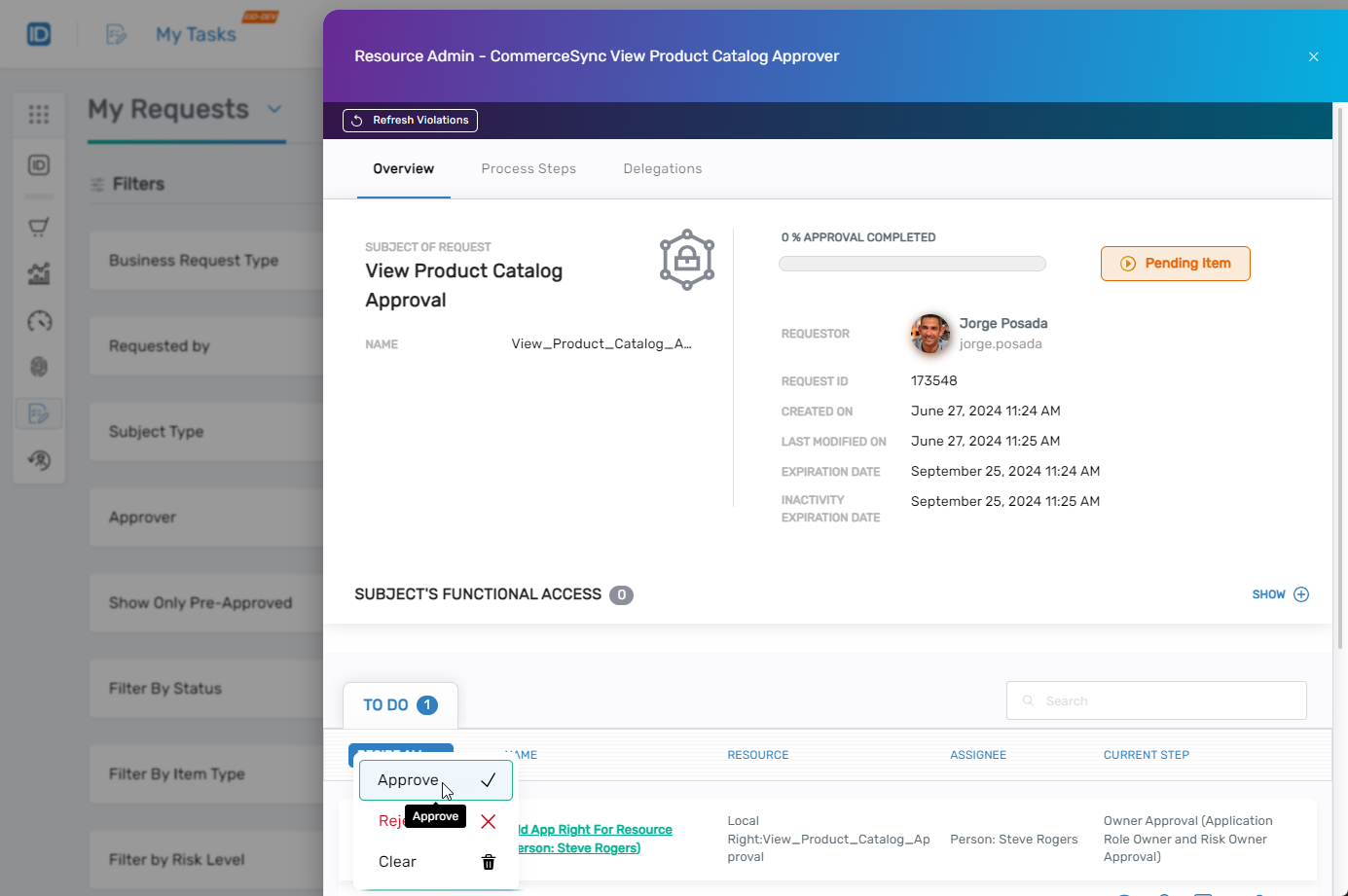Open the apps grid icon in the sidebar
Viewport: 1348px width, 896px height.
(39, 114)
